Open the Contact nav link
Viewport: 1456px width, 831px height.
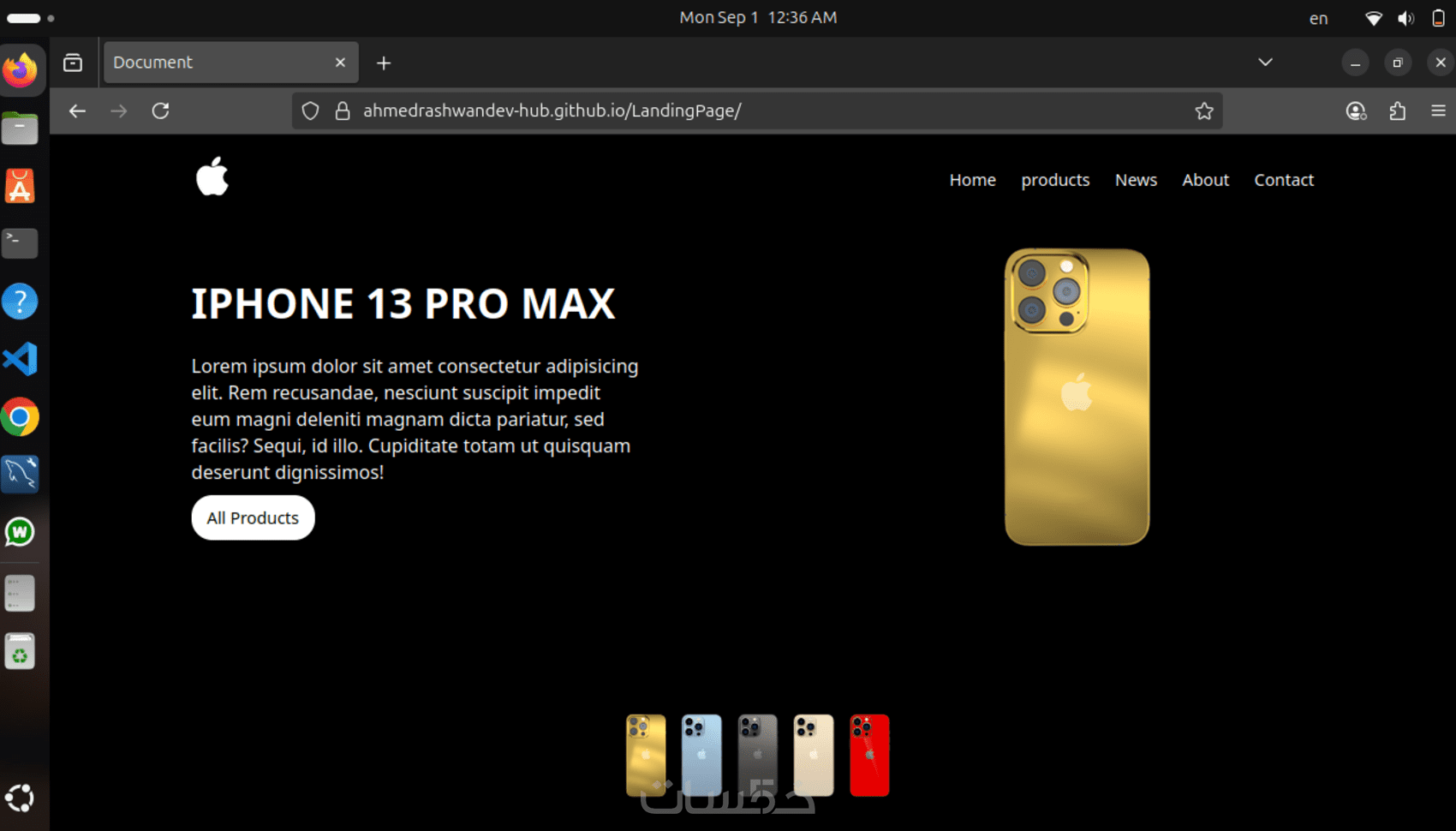pos(1284,180)
